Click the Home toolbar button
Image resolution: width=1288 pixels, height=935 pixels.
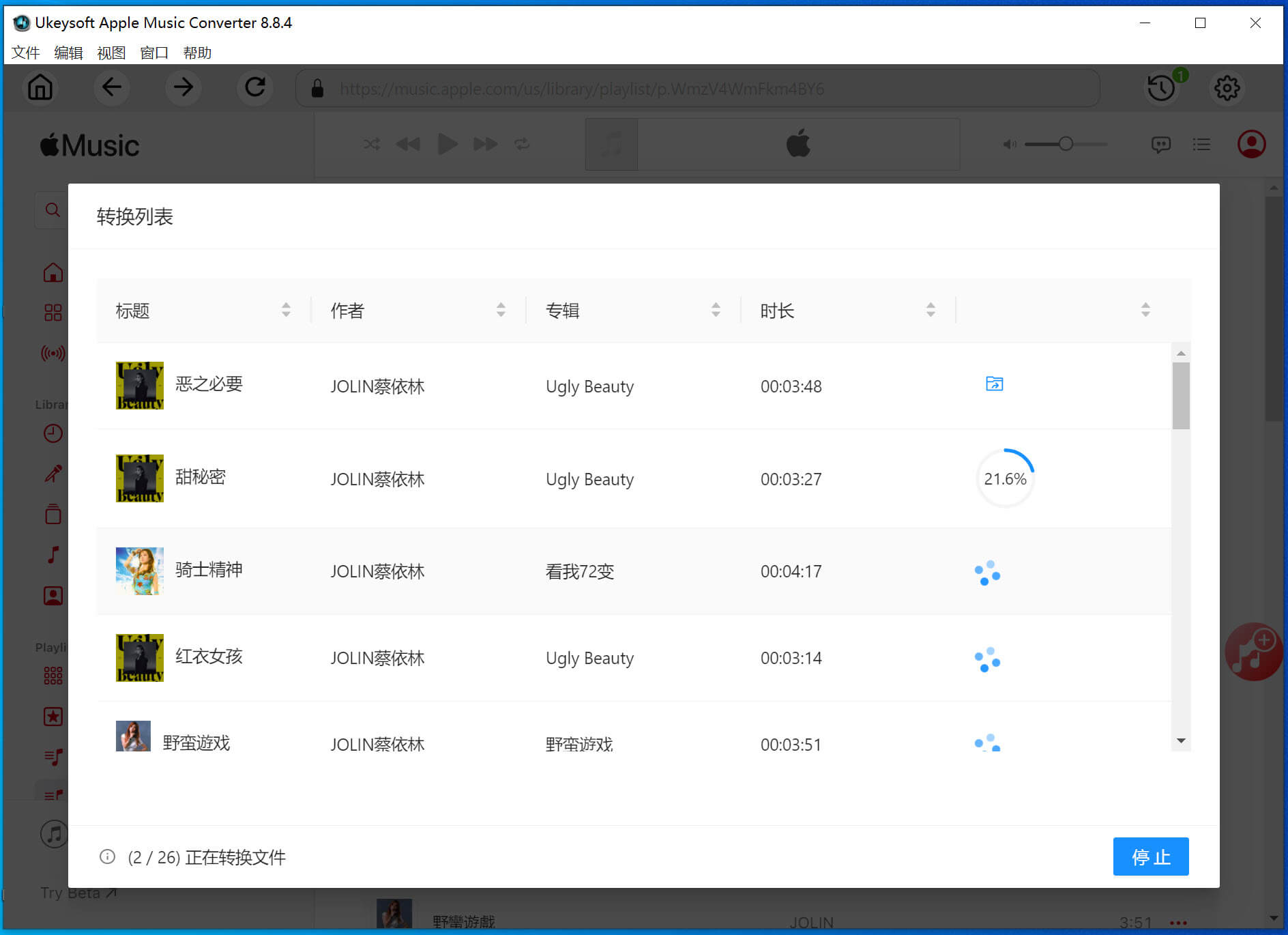tap(40, 87)
